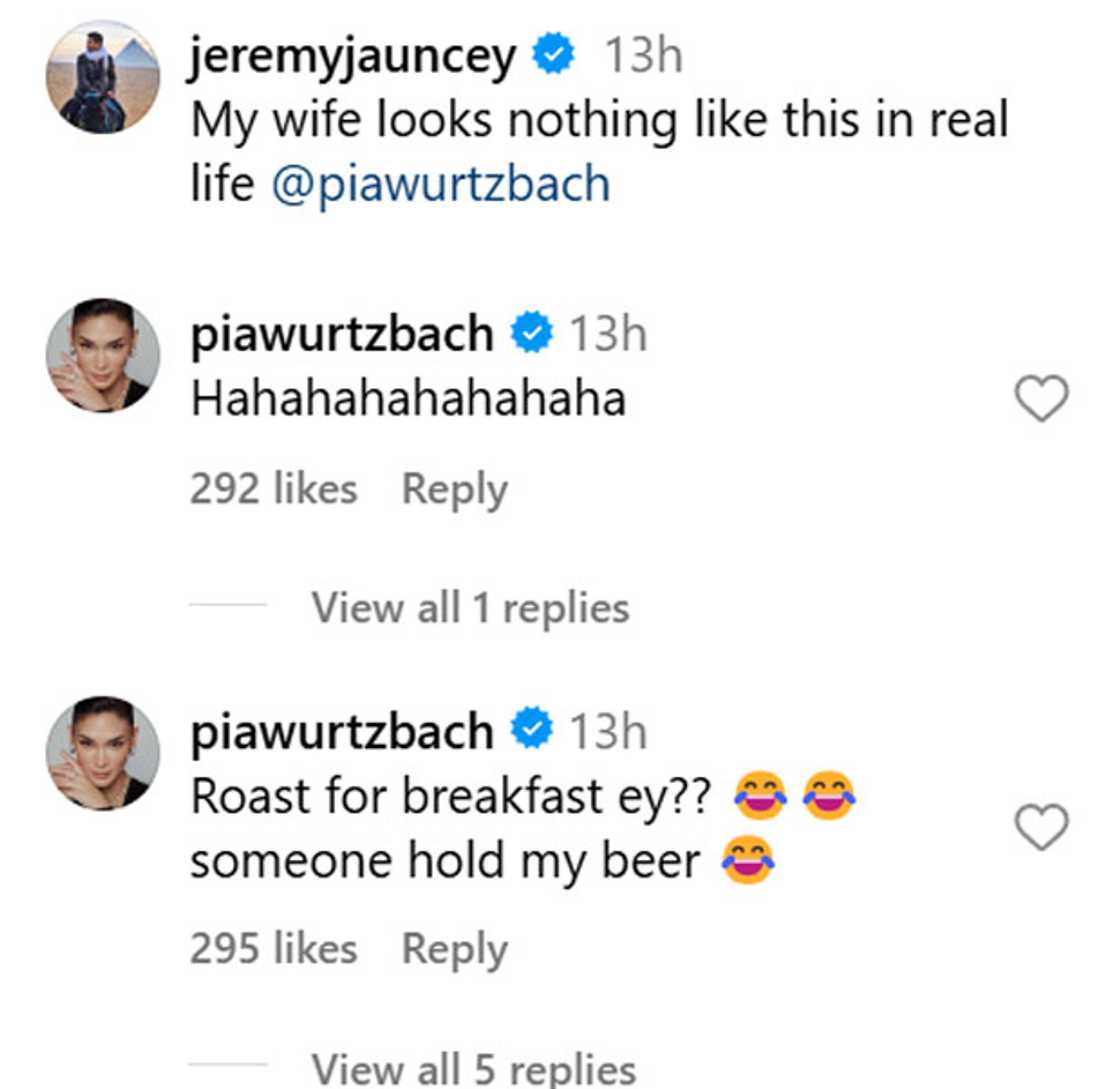Image resolution: width=1120 pixels, height=1089 pixels.
Task: Click the 13h timestamp on the "Hahahahahahahaha" comment
Action: click(x=608, y=334)
